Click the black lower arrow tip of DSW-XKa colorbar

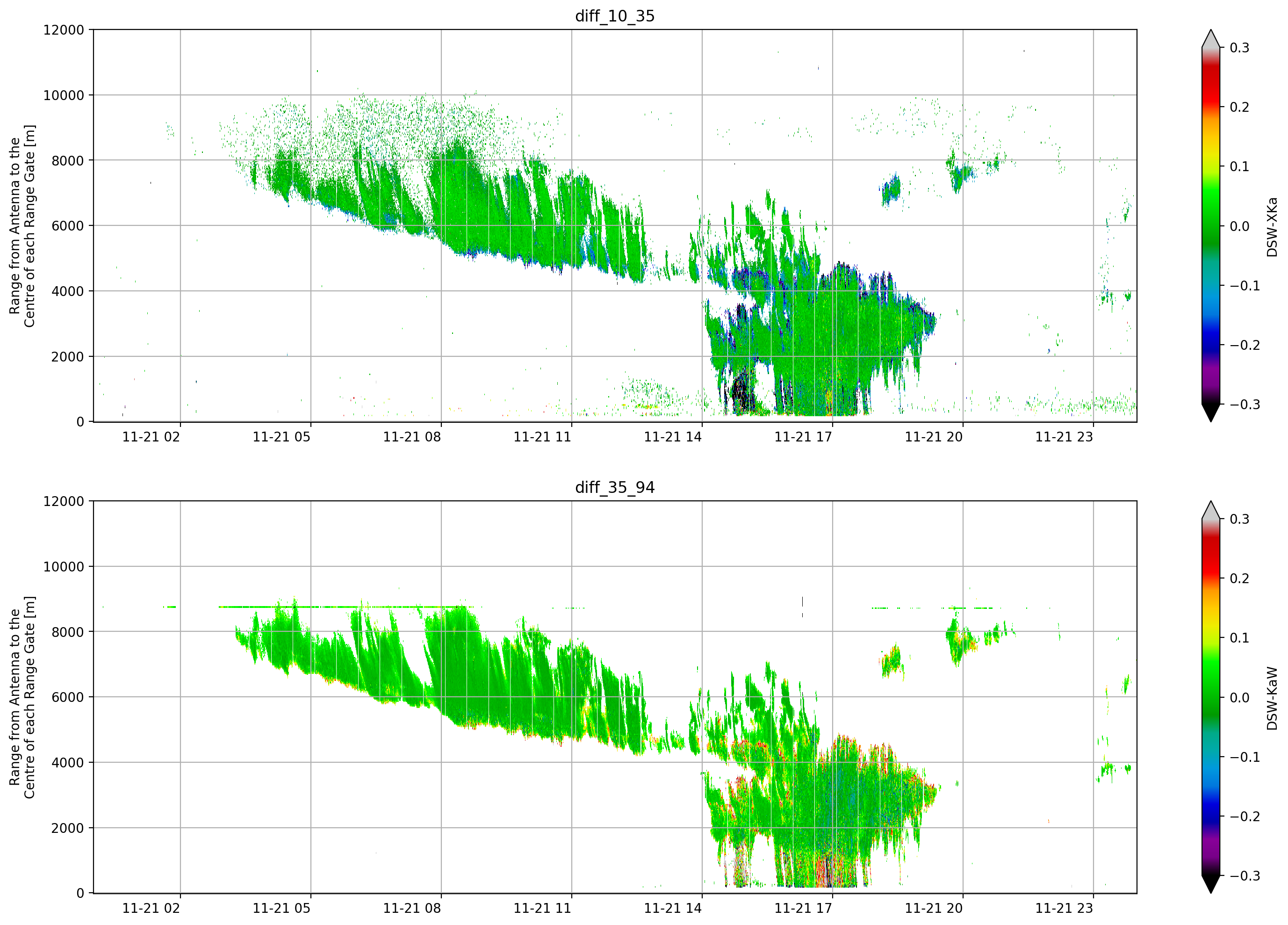click(1211, 413)
